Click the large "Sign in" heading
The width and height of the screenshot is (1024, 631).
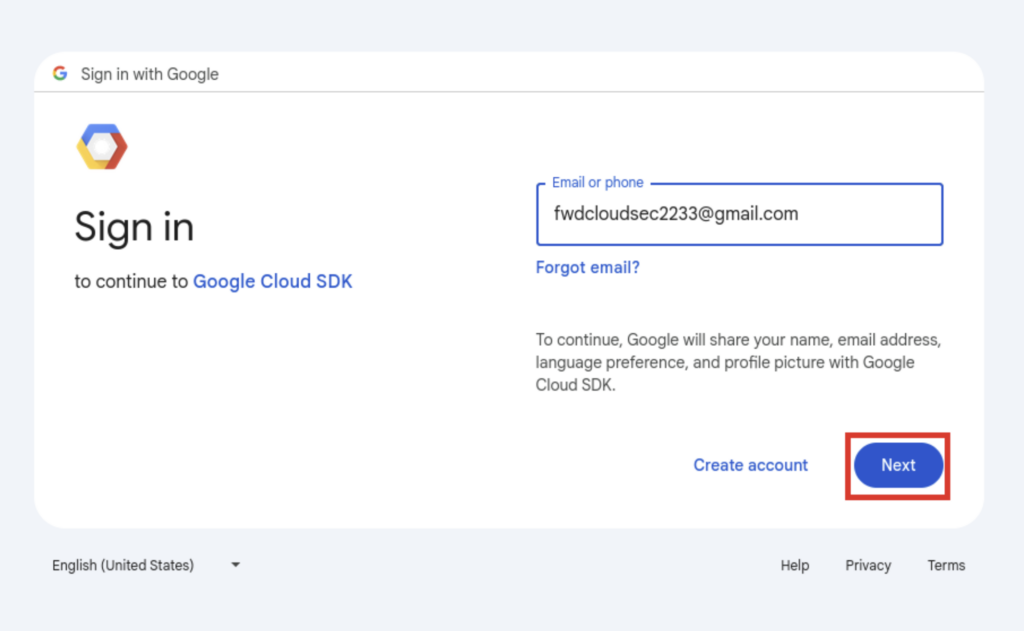134,227
